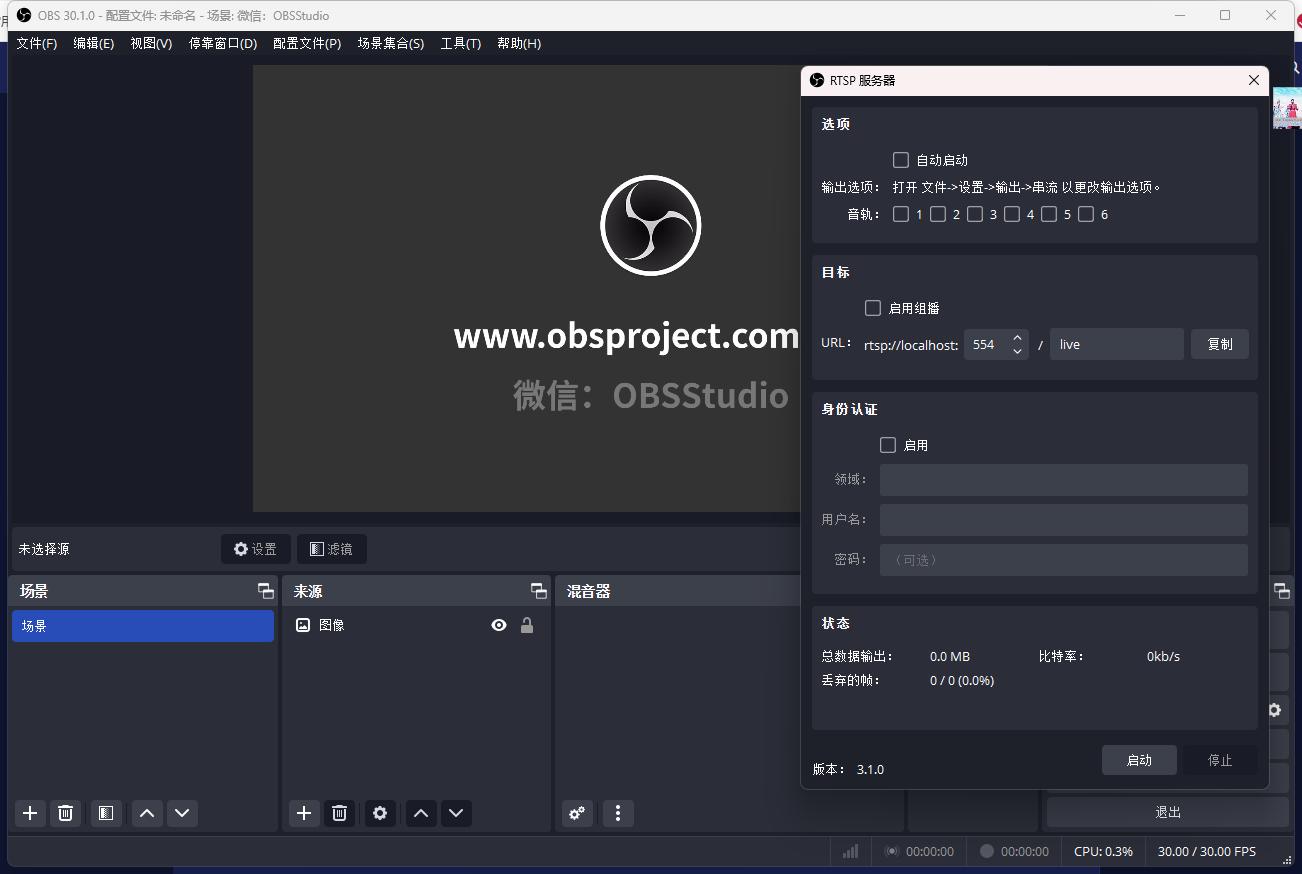The image size is (1302, 874).
Task: Click the network signal icon in status bar
Action: pyautogui.click(x=850, y=851)
